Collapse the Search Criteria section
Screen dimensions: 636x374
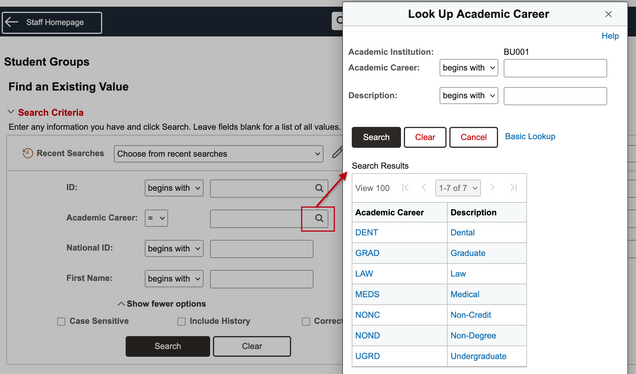click(x=11, y=112)
